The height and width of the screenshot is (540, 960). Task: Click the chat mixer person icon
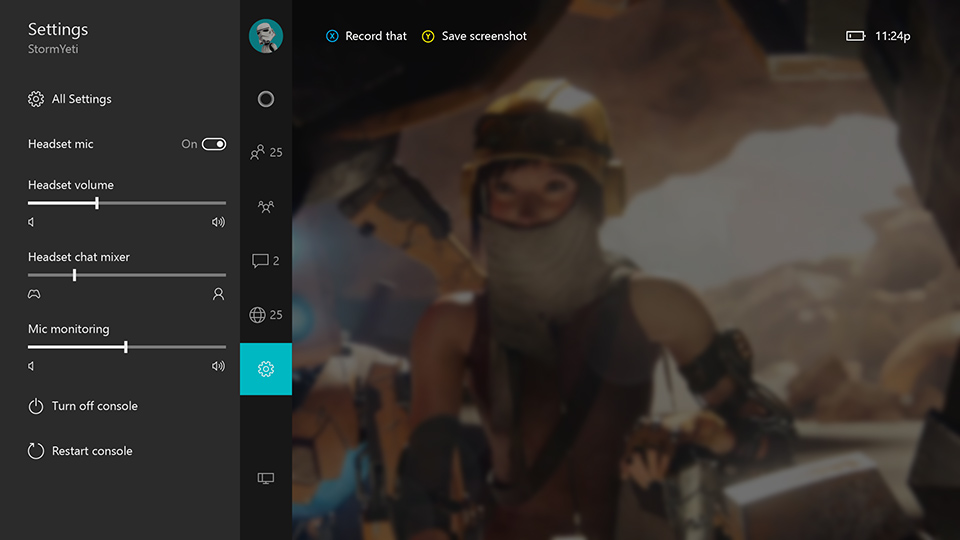point(219,294)
